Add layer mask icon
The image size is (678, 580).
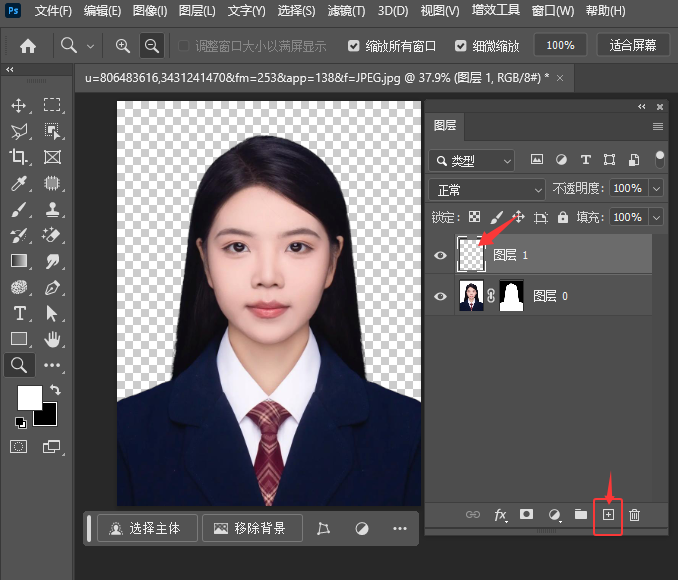point(527,515)
